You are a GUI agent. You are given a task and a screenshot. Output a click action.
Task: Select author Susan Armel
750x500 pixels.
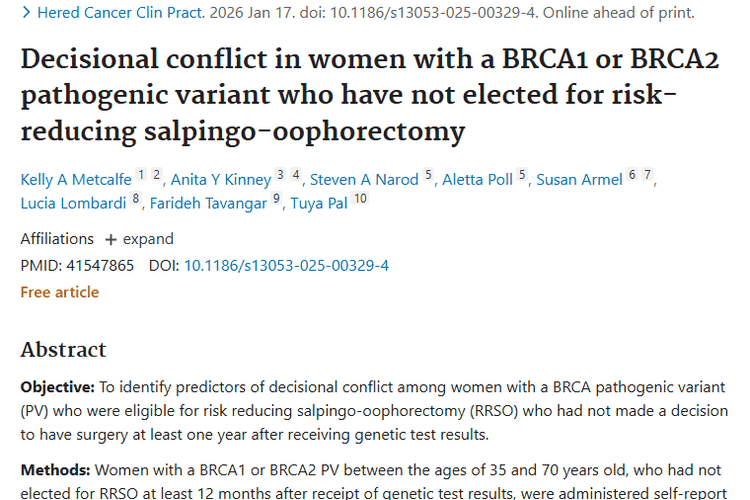point(579,180)
